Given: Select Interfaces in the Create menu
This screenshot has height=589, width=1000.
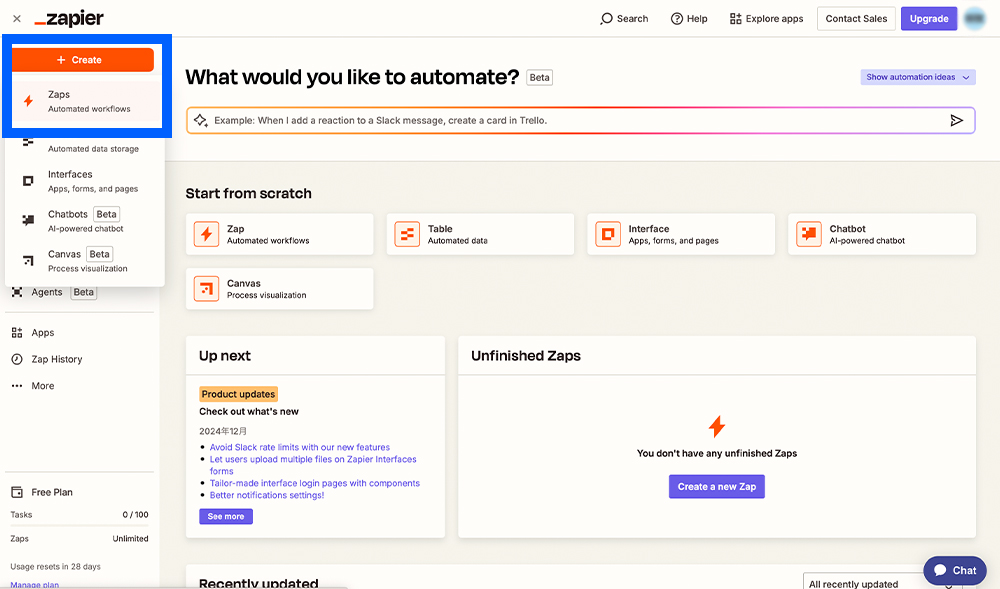Looking at the screenshot, I should (x=85, y=181).
